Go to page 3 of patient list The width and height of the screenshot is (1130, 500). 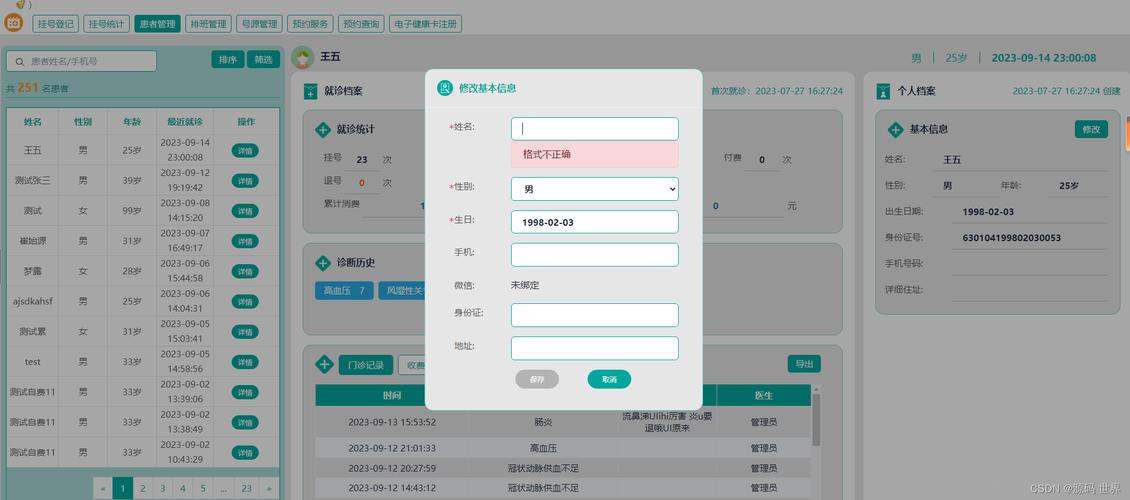tap(163, 488)
